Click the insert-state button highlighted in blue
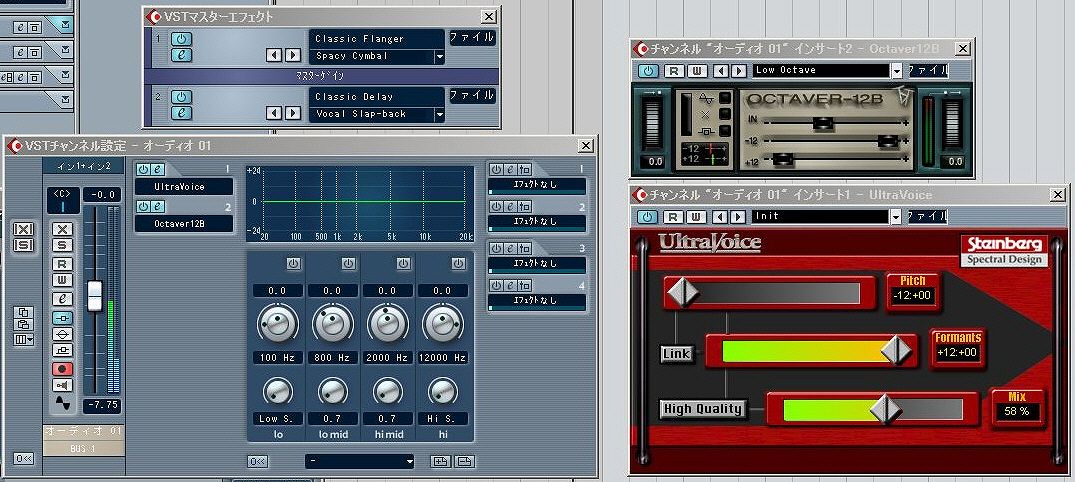The image size is (1075, 482). [62, 317]
